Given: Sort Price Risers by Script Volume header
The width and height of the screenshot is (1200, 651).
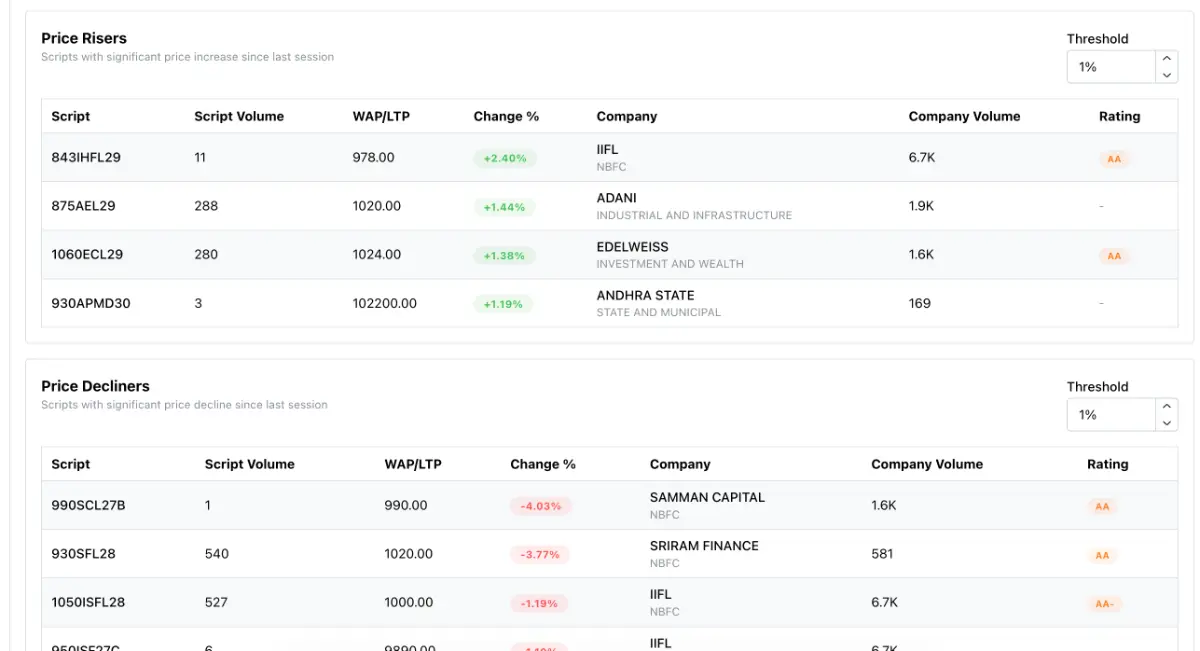Looking at the screenshot, I should point(239,116).
